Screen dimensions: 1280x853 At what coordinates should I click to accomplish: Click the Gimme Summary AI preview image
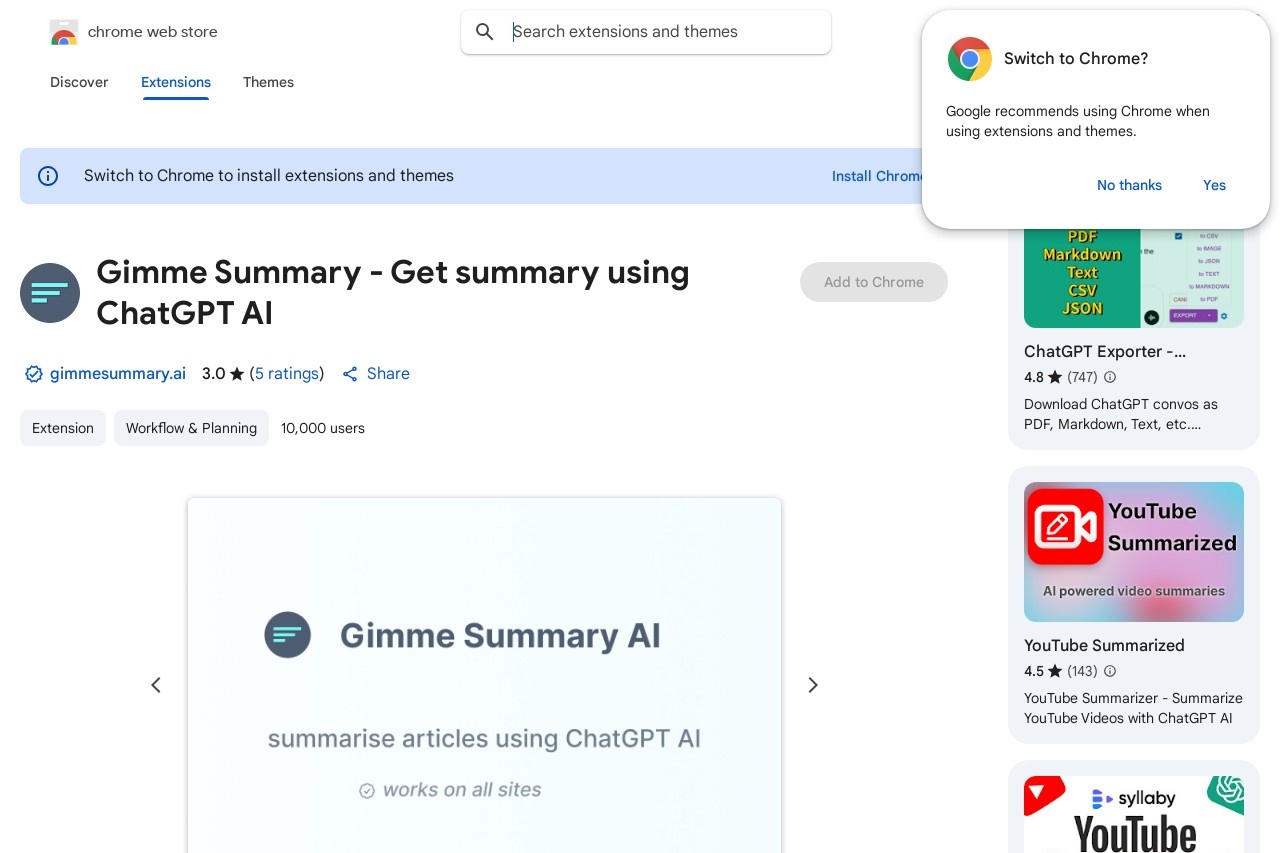click(484, 675)
